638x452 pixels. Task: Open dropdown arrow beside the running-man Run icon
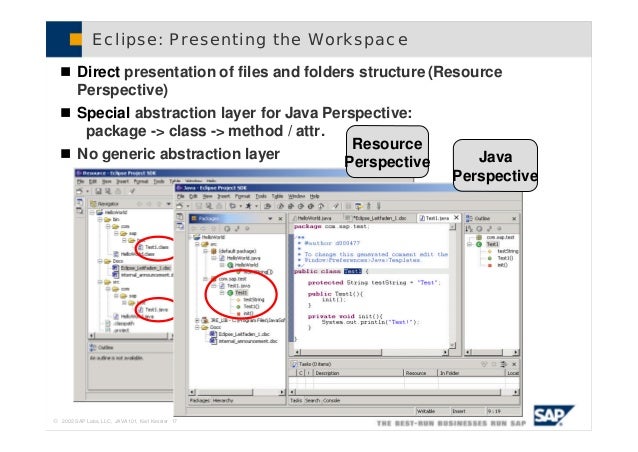[x=256, y=207]
